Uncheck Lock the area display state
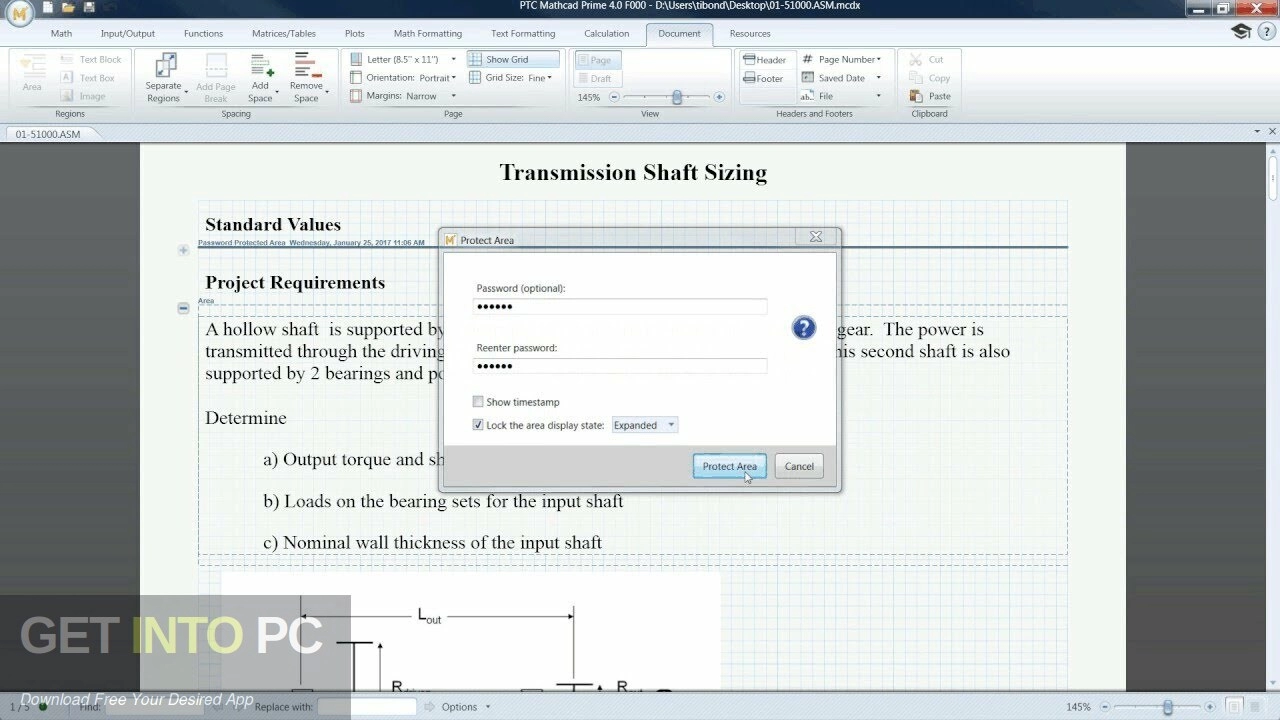The image size is (1280, 720). pyautogui.click(x=478, y=425)
